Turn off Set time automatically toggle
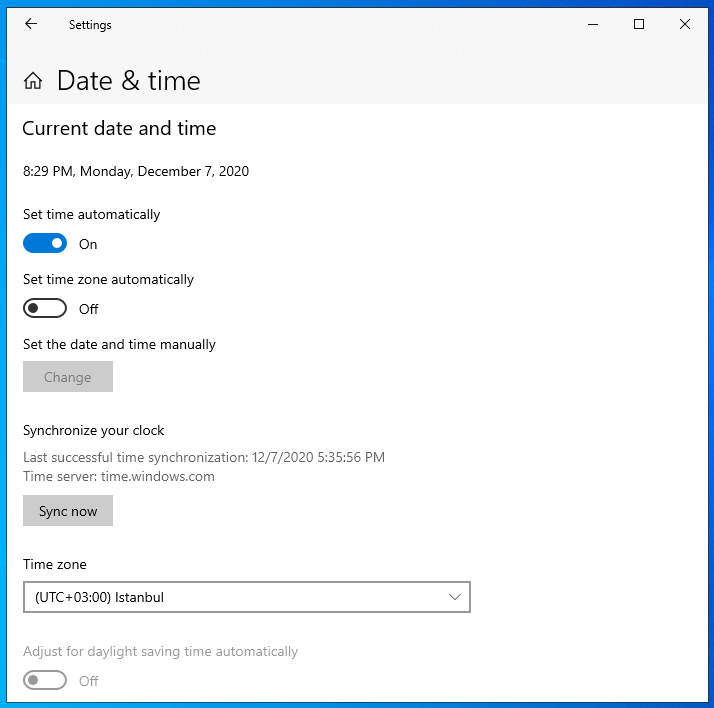The image size is (714, 708). point(45,244)
